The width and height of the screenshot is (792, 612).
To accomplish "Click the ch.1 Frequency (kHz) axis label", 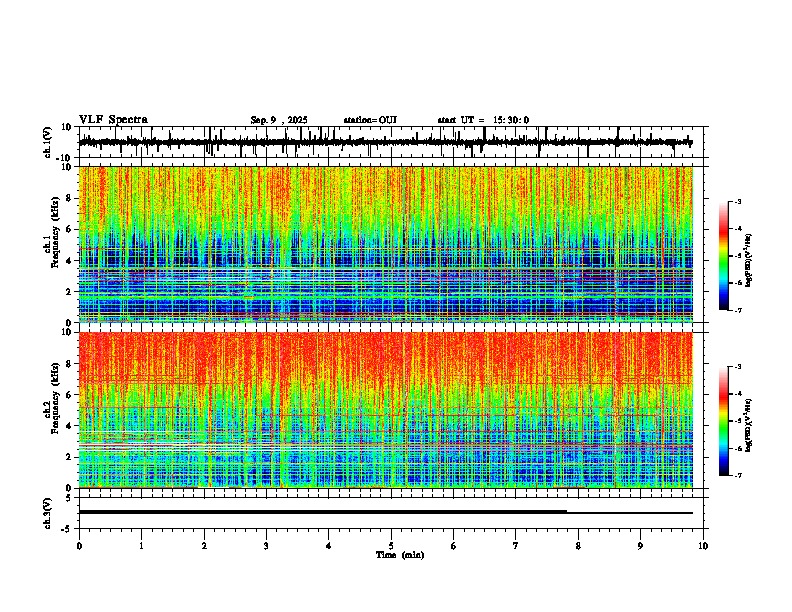I will coord(52,244).
